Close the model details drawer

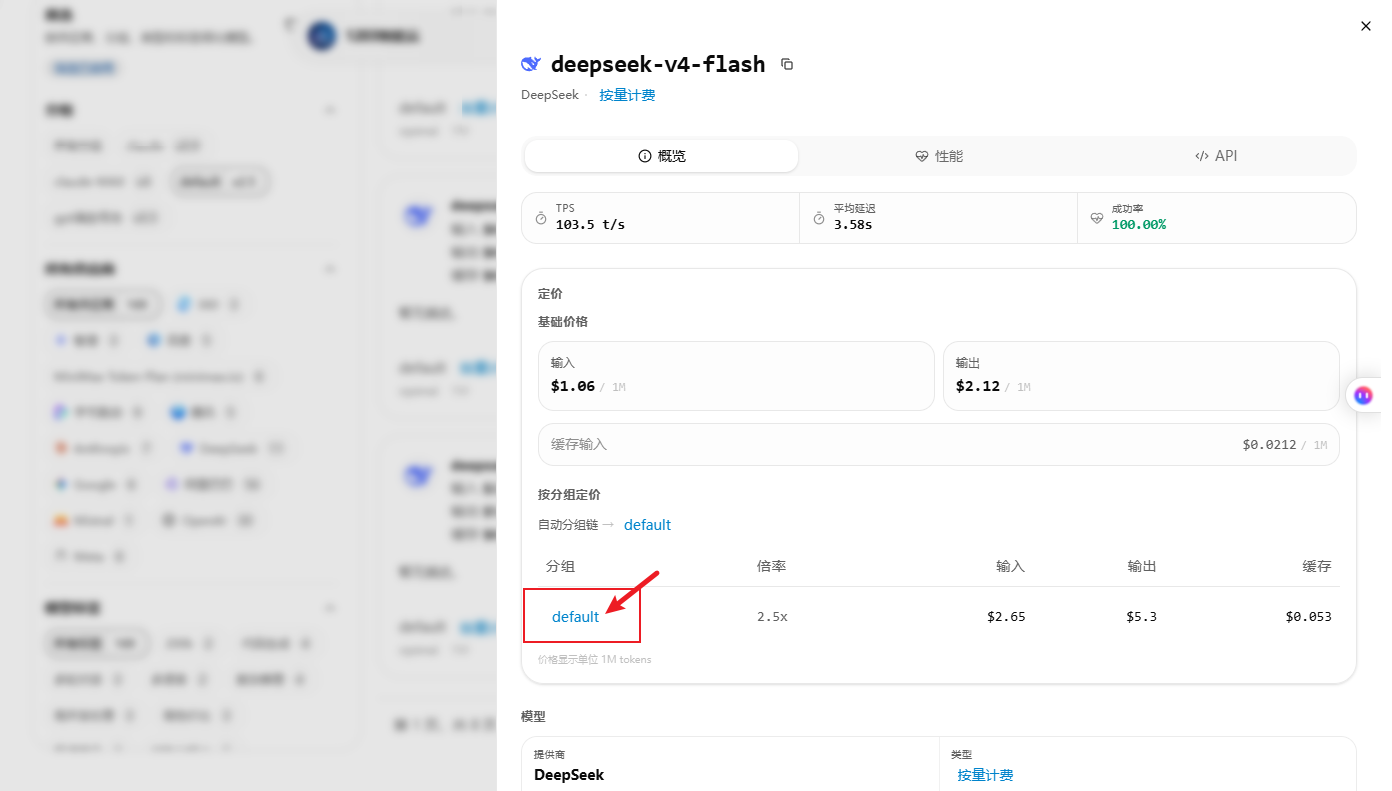click(1366, 26)
